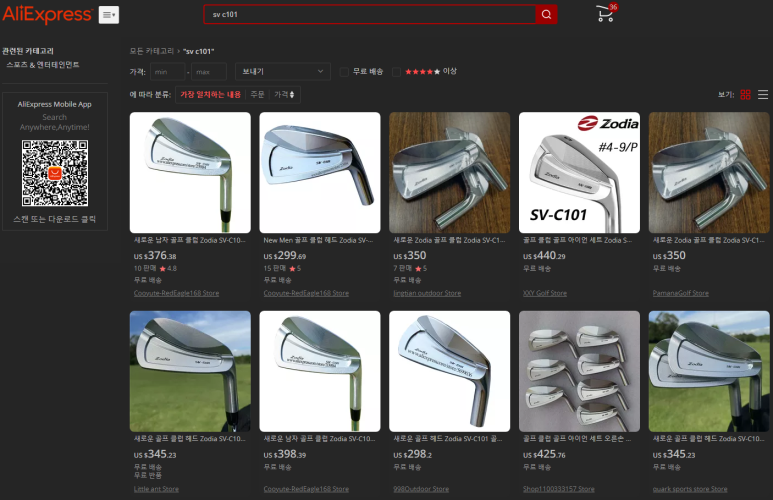The width and height of the screenshot is (773, 500).
Task: Click price US $440.29
Action: tap(544, 255)
